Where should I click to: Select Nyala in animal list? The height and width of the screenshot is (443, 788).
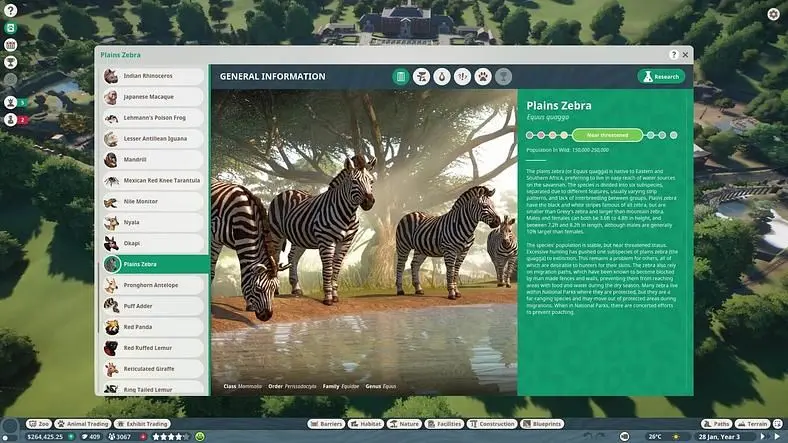point(153,223)
